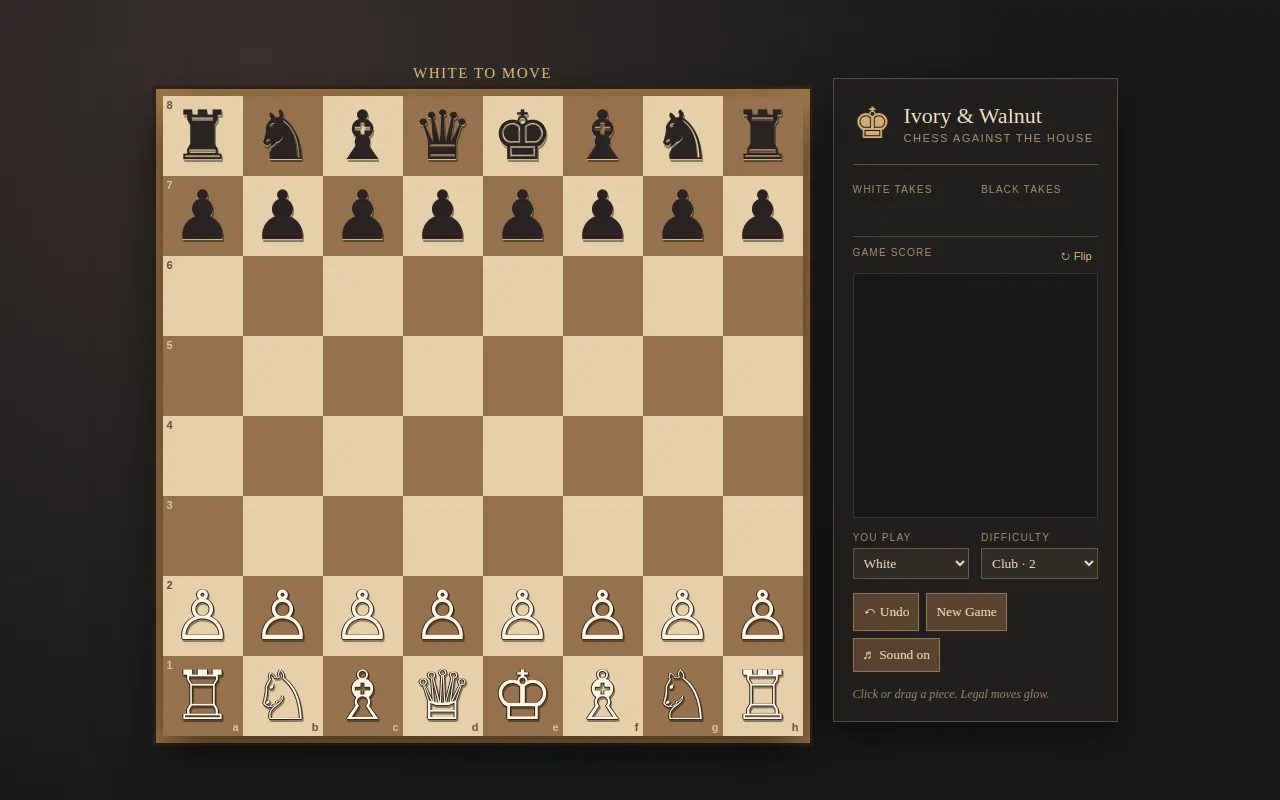
Task: Select the white pawn on e2
Action: click(x=523, y=616)
